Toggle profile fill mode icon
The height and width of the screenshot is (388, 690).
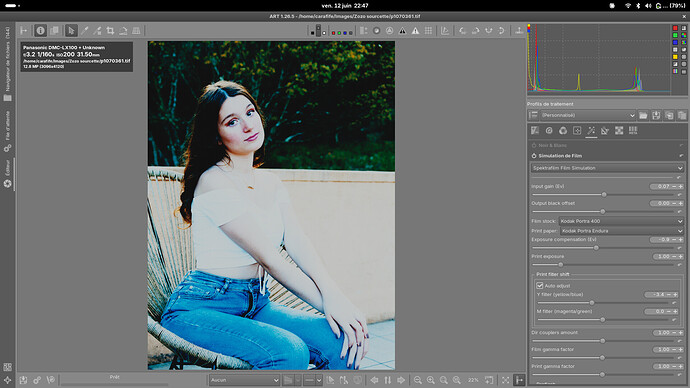(533, 115)
